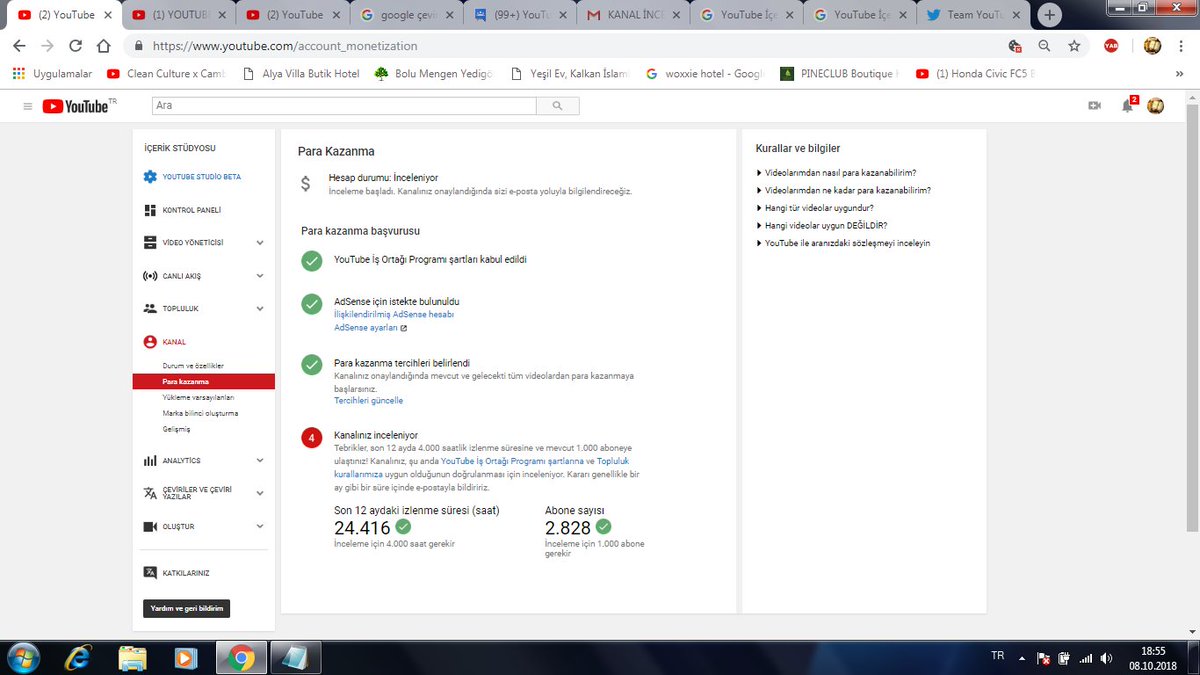
Task: Open Gelişmiş channel settings
Action: pyautogui.click(x=176, y=429)
